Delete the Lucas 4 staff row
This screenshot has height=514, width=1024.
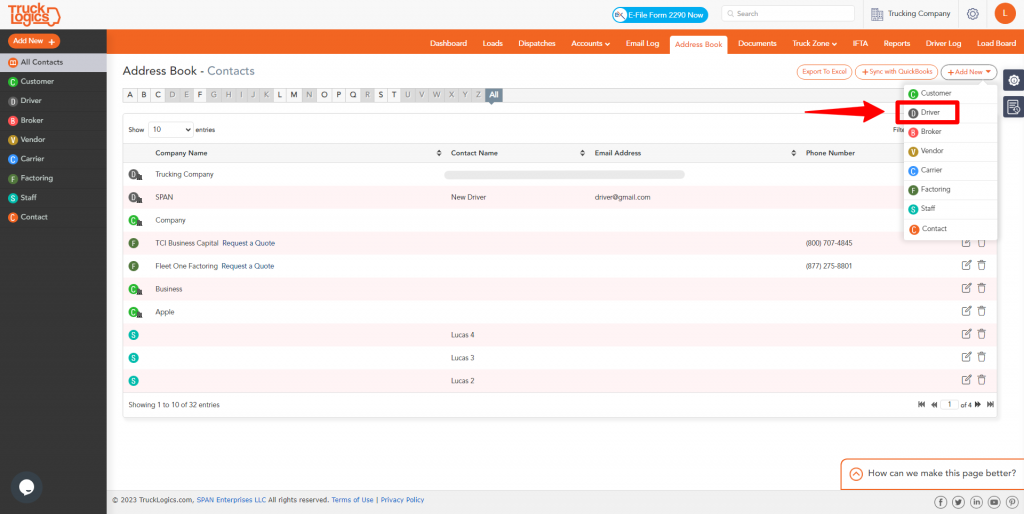coord(981,334)
